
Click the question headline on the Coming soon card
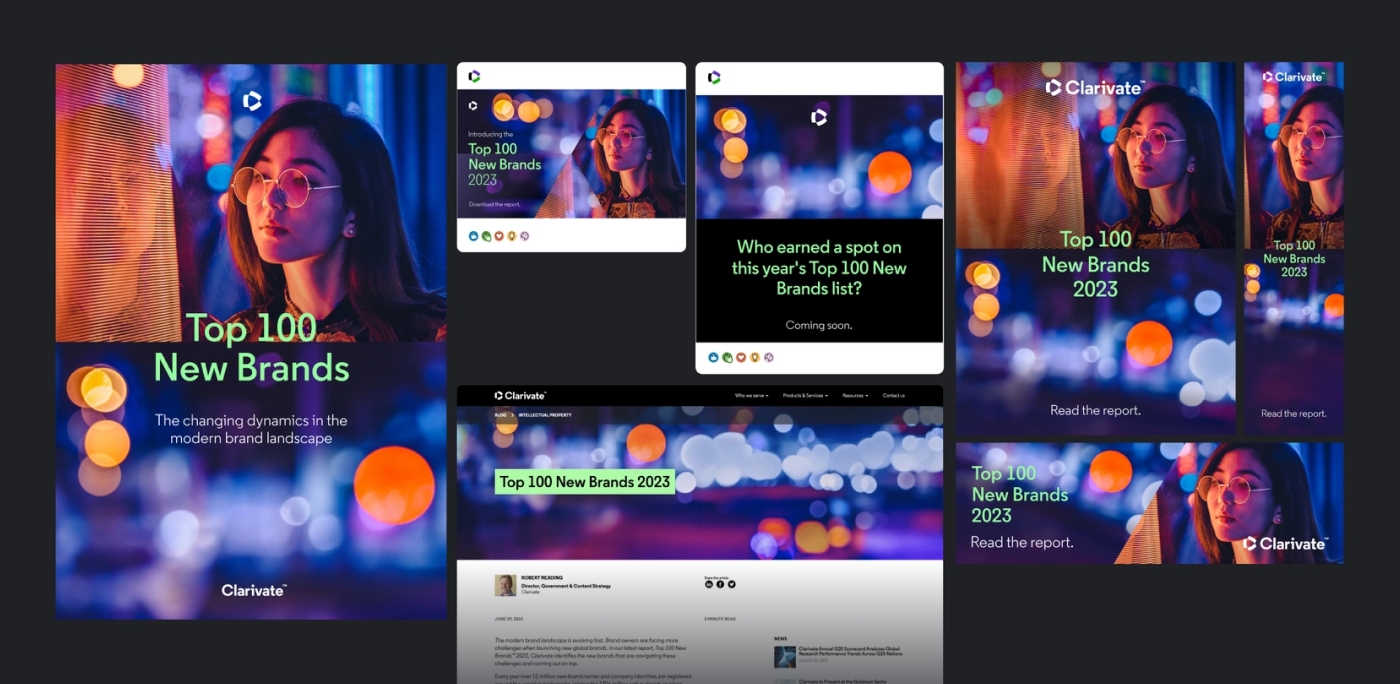pyautogui.click(x=819, y=267)
